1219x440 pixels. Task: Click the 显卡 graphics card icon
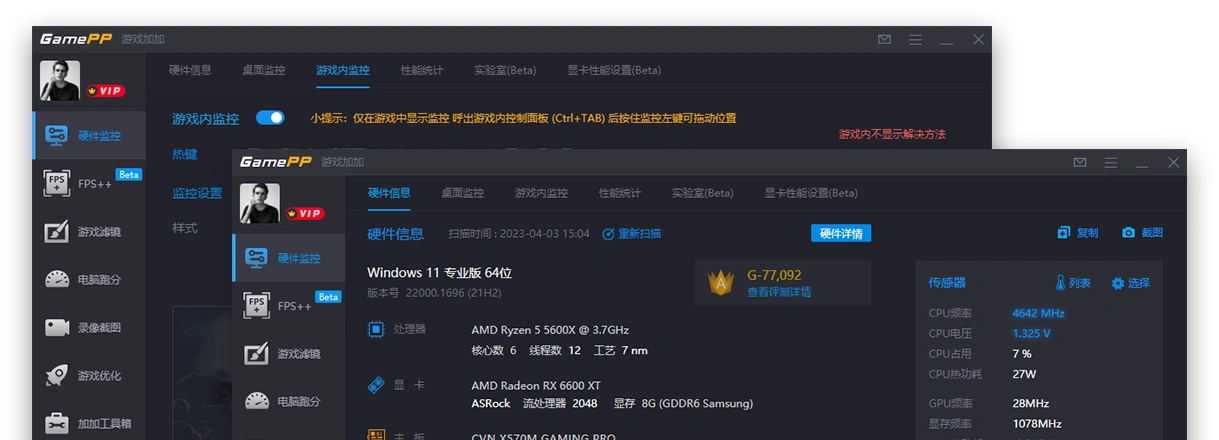click(x=377, y=385)
